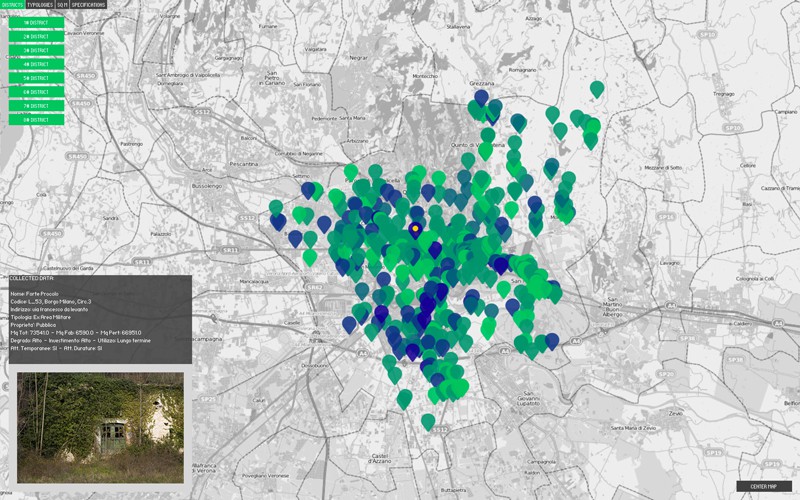Select the pin with yellow dot
Viewport: 800px width, 500px height.
[x=415, y=229]
